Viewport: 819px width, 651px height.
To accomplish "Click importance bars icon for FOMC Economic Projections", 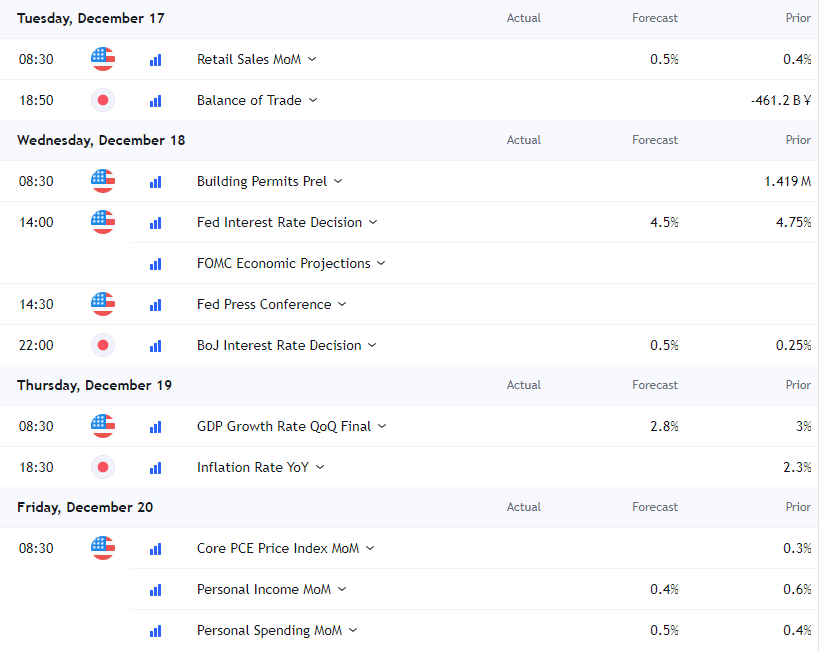I will [x=155, y=264].
